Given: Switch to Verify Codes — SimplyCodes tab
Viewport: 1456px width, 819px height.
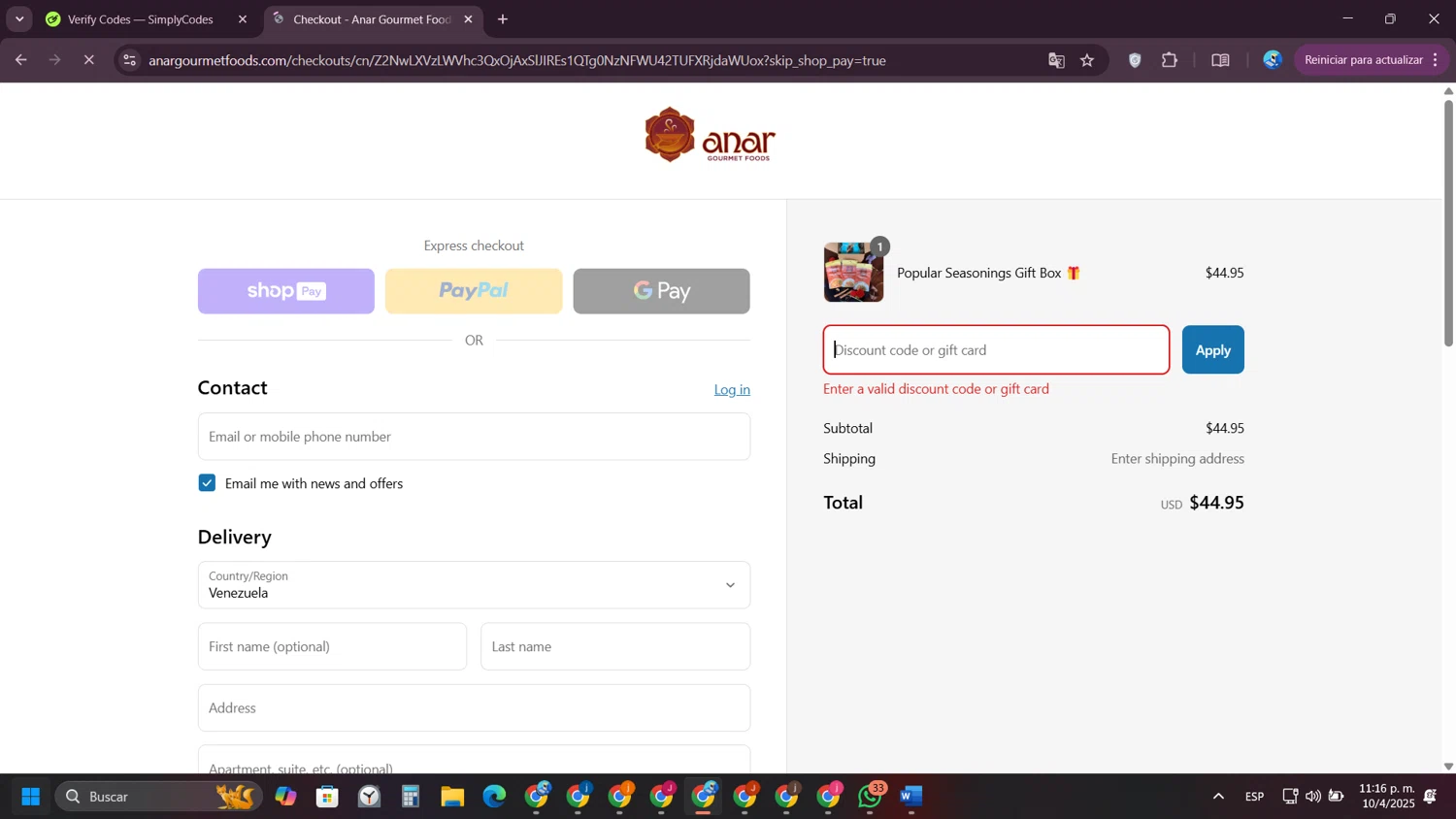Looking at the screenshot, I should click(x=141, y=19).
